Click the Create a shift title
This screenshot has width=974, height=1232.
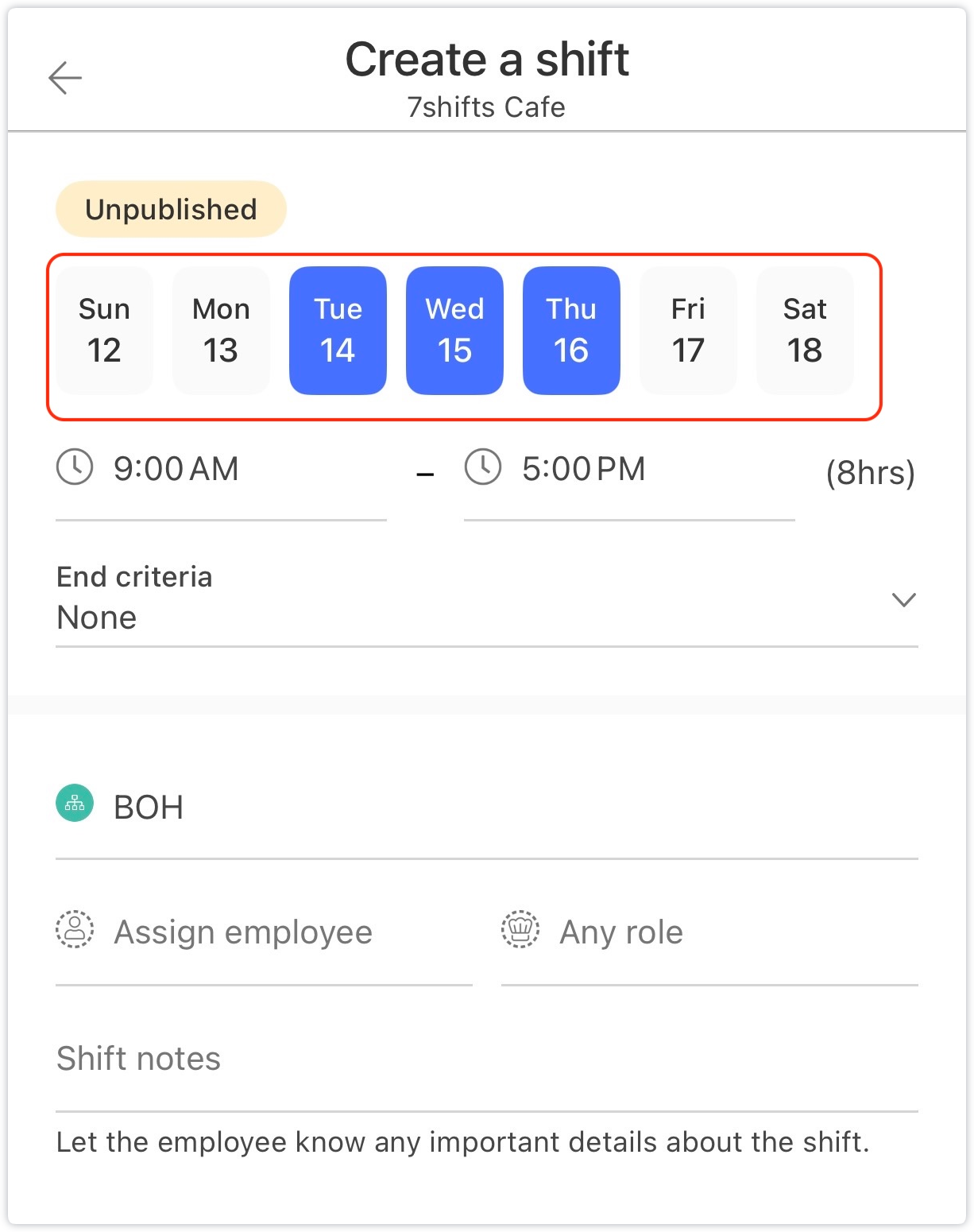coord(487,60)
